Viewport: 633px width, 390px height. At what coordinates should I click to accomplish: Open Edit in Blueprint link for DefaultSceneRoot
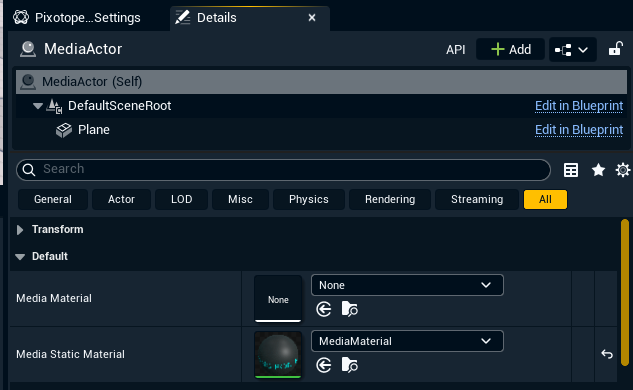click(x=579, y=106)
